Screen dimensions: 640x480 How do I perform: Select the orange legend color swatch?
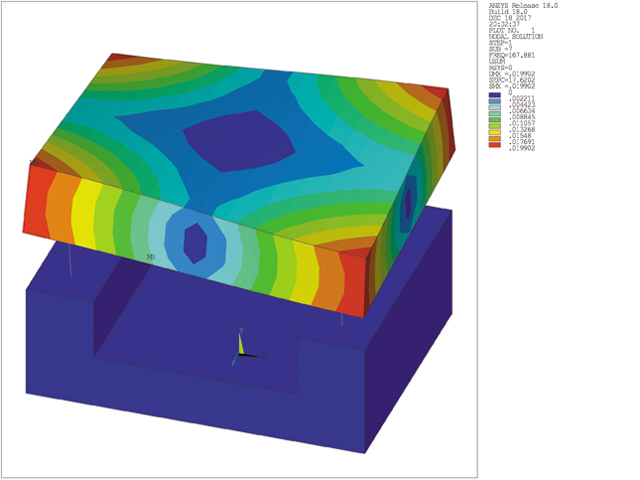(x=493, y=137)
